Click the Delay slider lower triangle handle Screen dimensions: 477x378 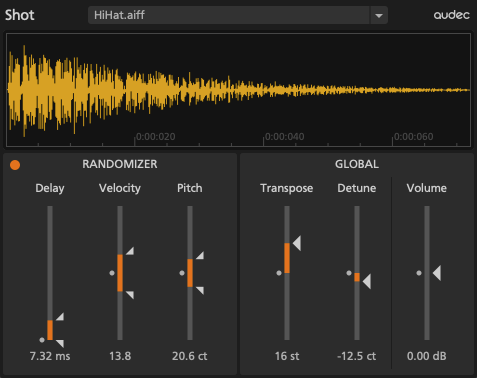coord(60,343)
